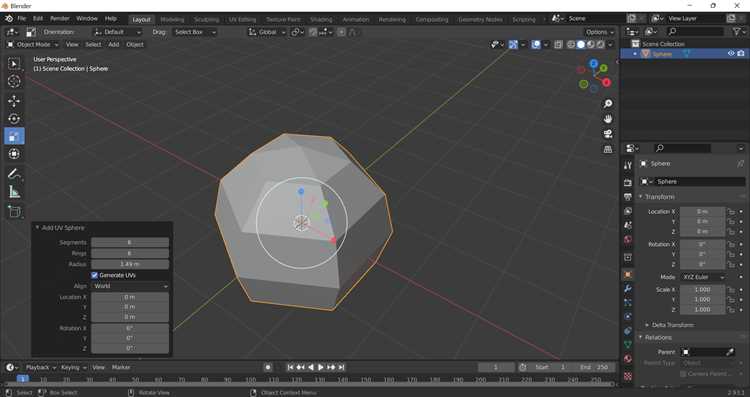Open the Physics properties tab
The width and height of the screenshot is (750, 397).
point(628,317)
